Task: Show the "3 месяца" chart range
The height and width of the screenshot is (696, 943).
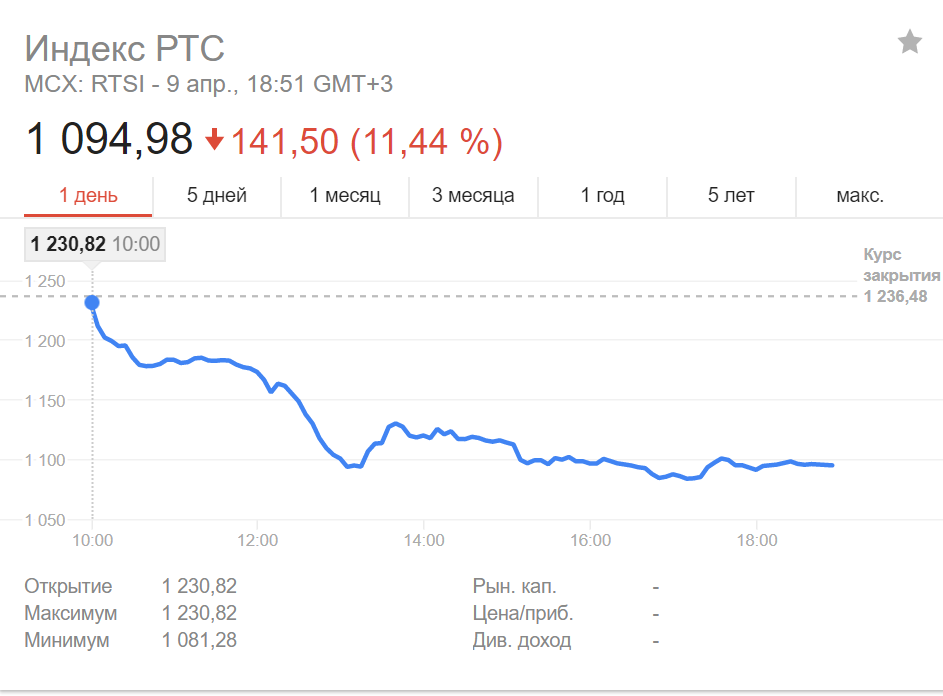Action: point(473,195)
